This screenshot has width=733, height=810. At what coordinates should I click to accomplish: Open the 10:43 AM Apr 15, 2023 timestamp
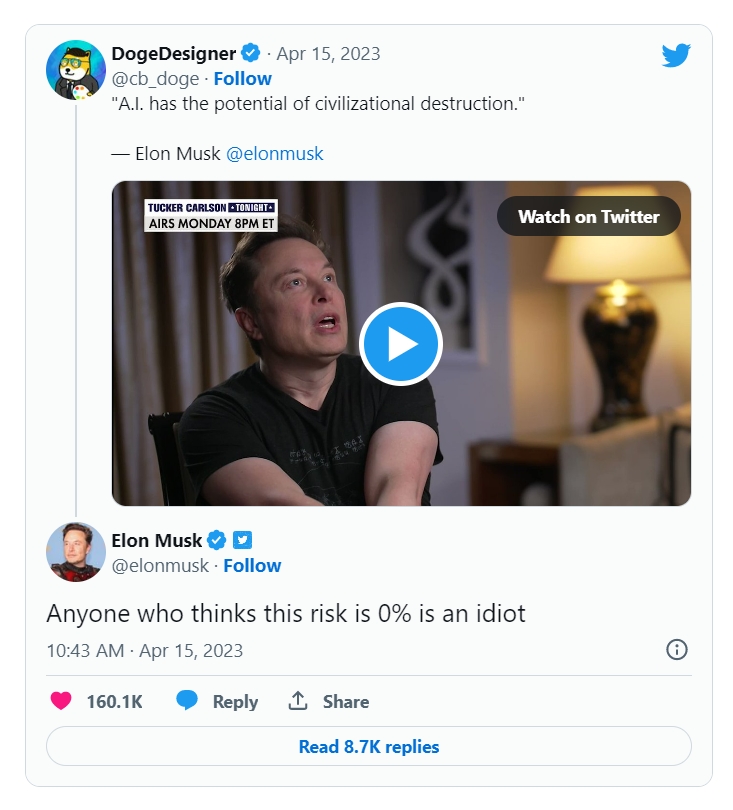145,650
